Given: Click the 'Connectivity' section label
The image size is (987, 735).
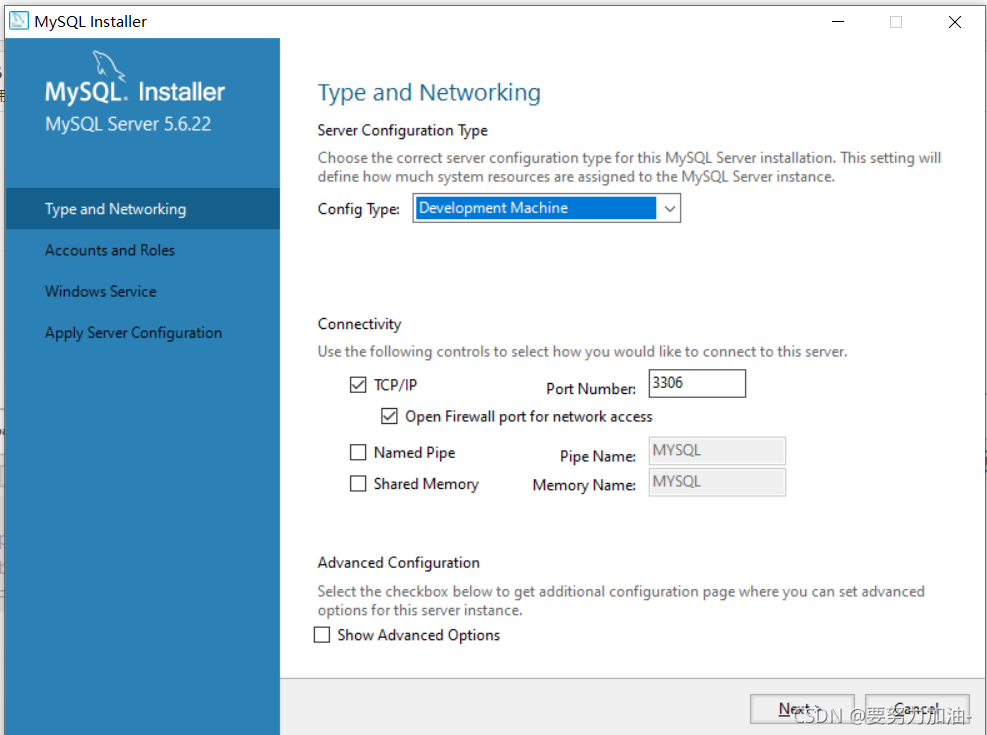Looking at the screenshot, I should (x=359, y=324).
